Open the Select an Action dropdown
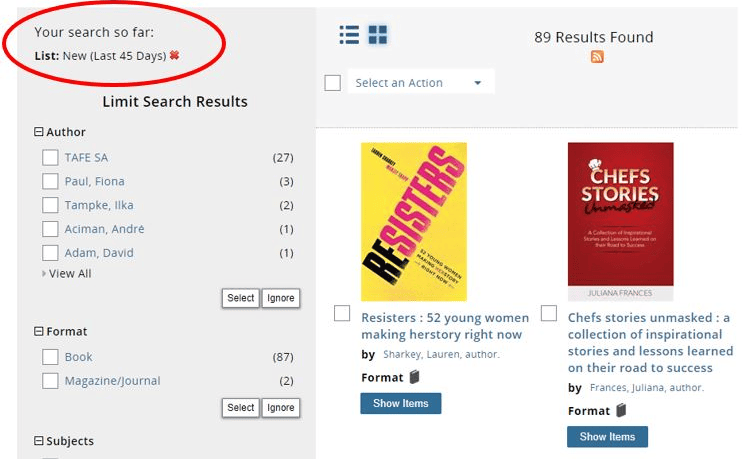The height and width of the screenshot is (459, 742). click(420, 83)
